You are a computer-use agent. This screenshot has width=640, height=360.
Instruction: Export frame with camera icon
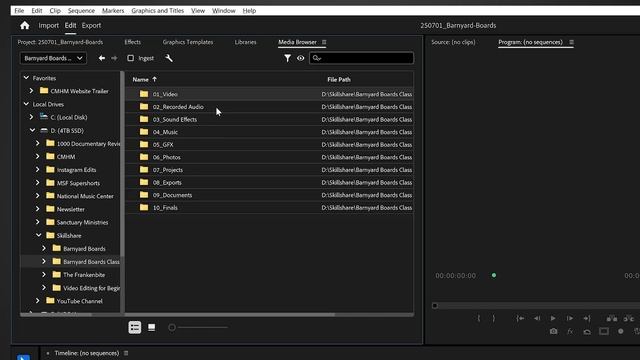[x=553, y=331]
